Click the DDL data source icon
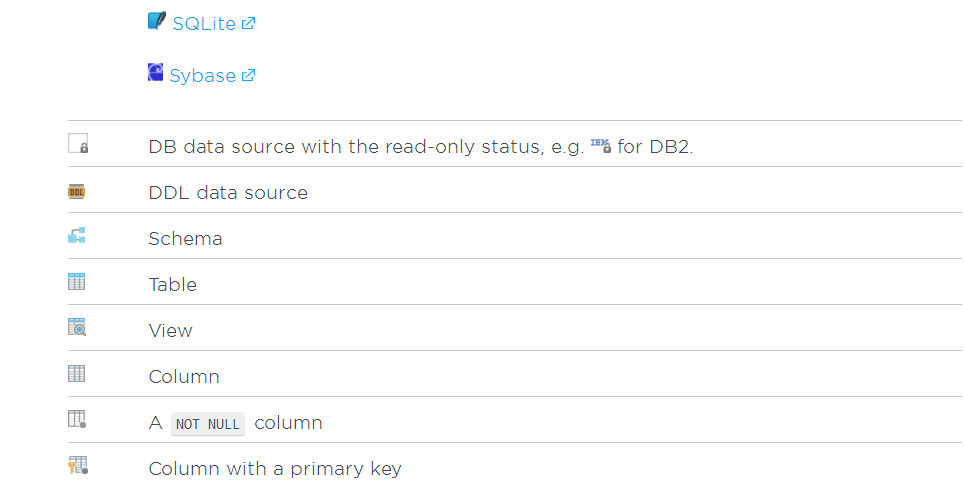The width and height of the screenshot is (964, 483). [x=77, y=191]
